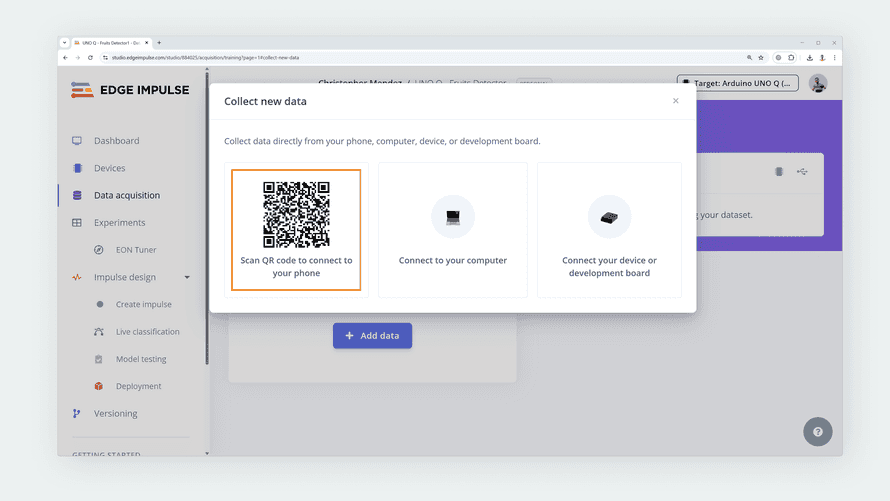This screenshot has height=501, width=890.
Task: Open Versioning page
Action: [x=115, y=414]
